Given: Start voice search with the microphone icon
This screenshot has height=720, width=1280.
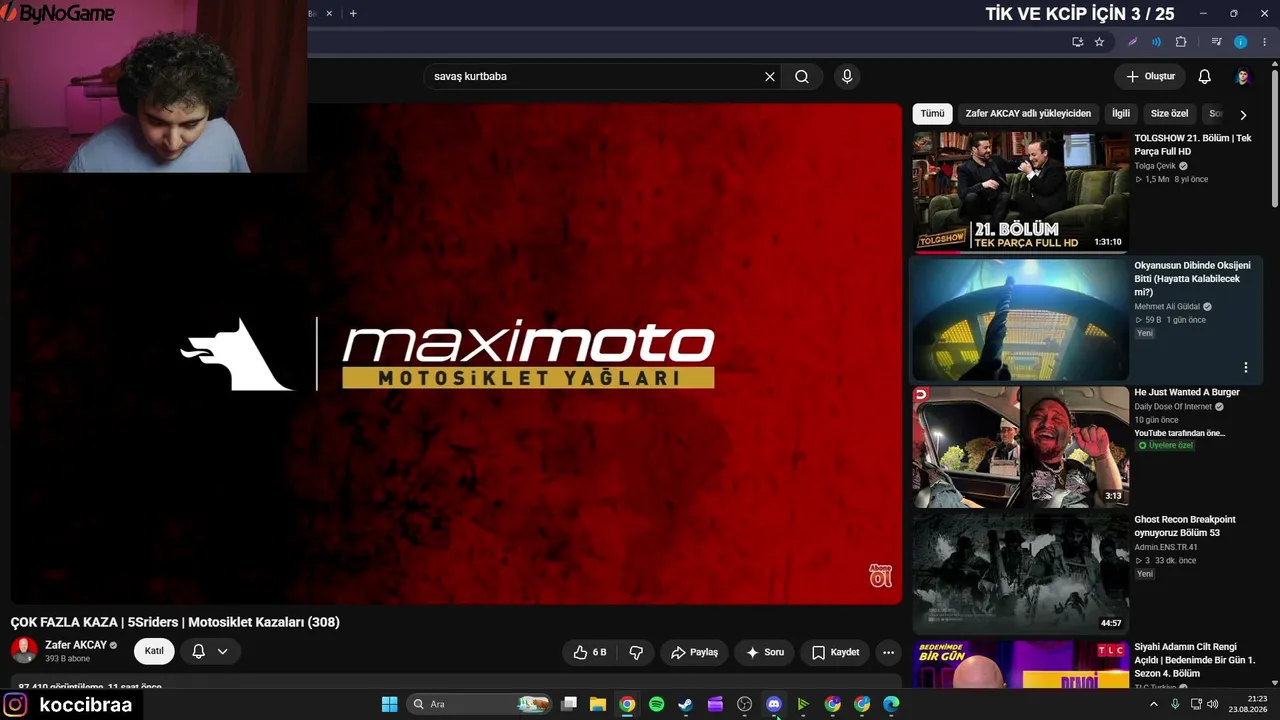Looking at the screenshot, I should click(847, 76).
